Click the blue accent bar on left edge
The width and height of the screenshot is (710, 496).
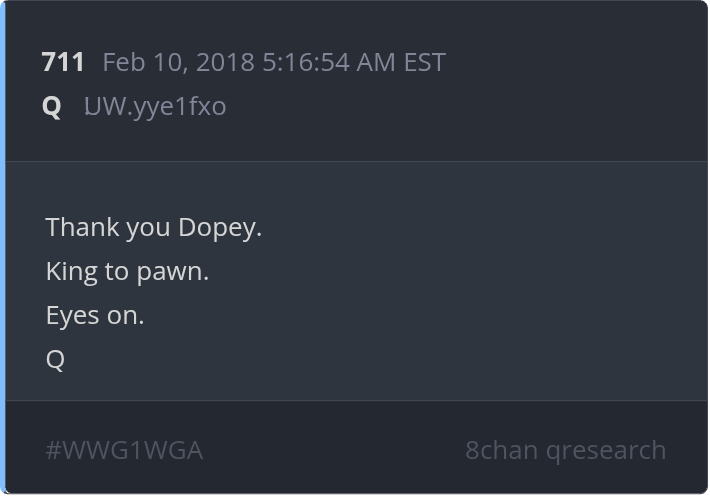click(x=3, y=248)
